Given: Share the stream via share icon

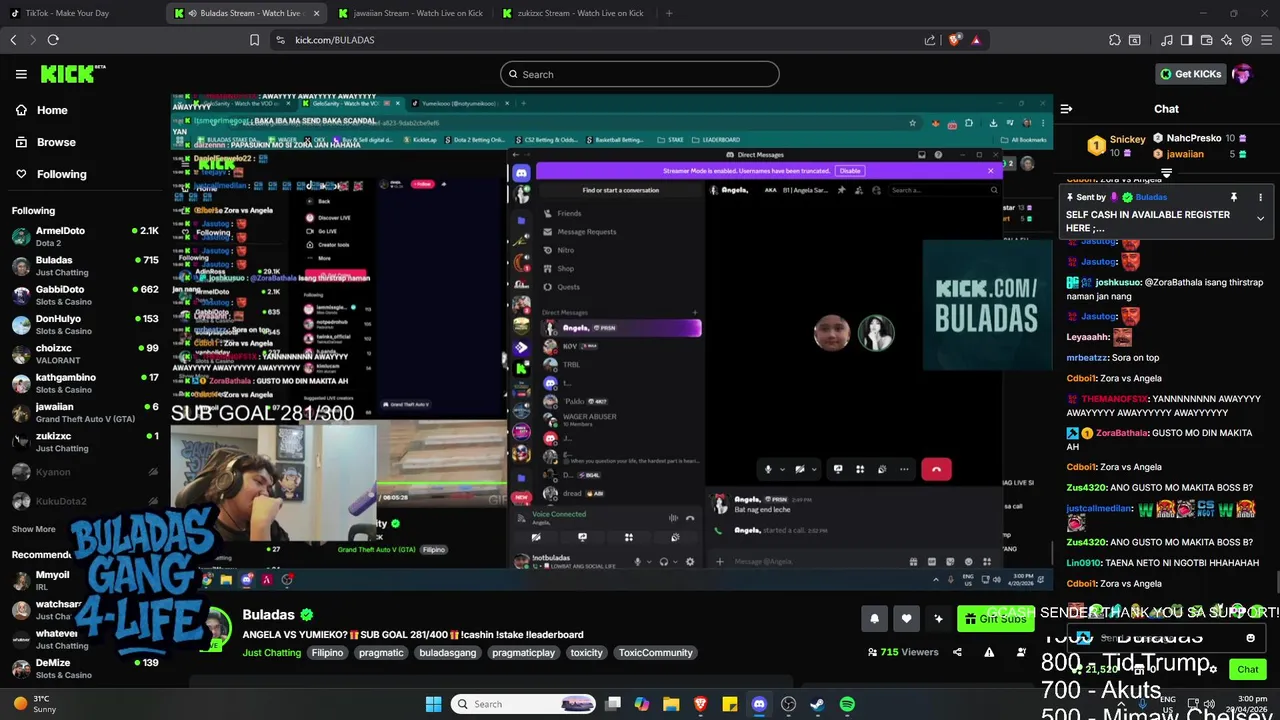Looking at the screenshot, I should click(957, 652).
